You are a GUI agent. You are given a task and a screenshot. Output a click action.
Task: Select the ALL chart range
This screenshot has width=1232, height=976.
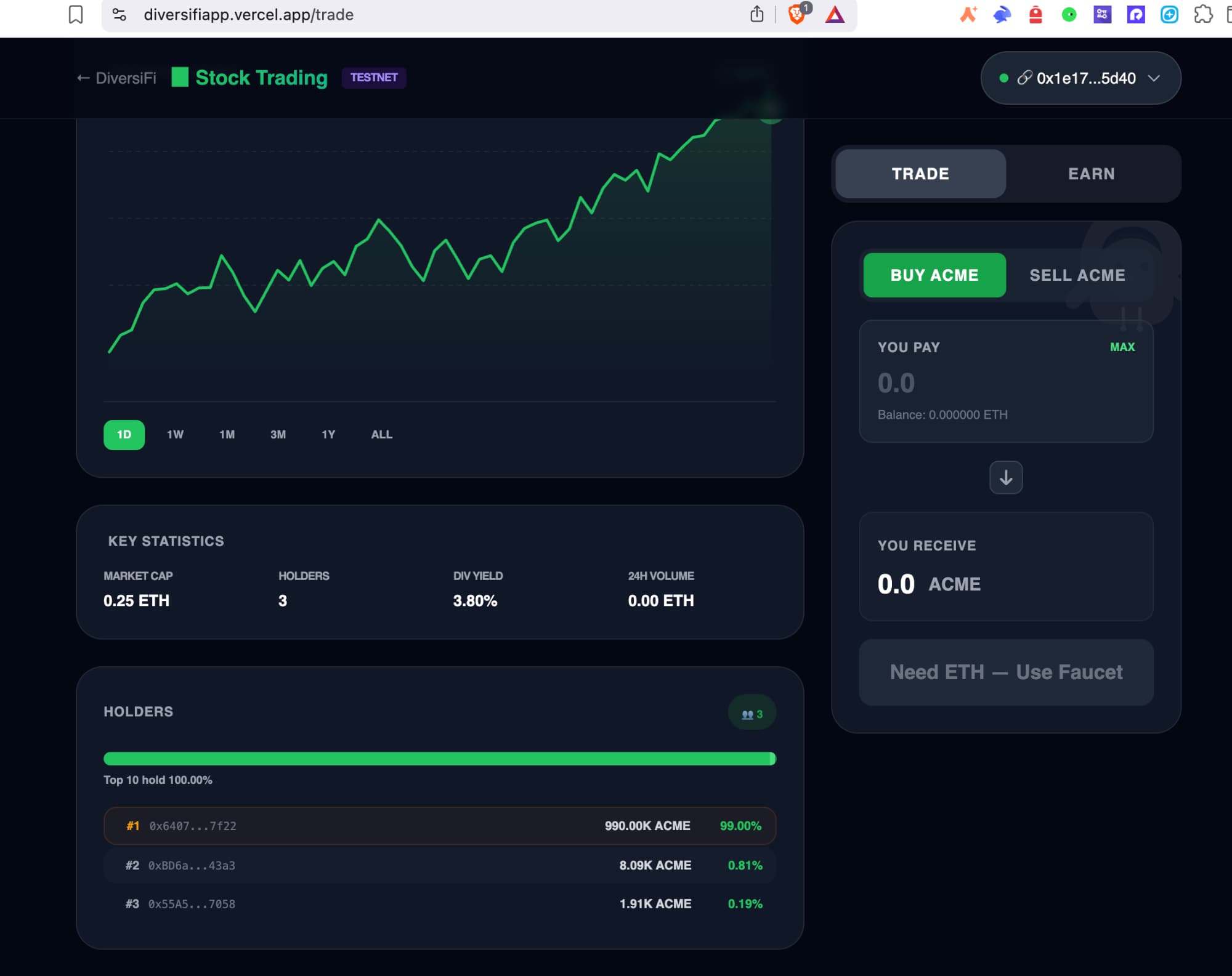tap(381, 435)
